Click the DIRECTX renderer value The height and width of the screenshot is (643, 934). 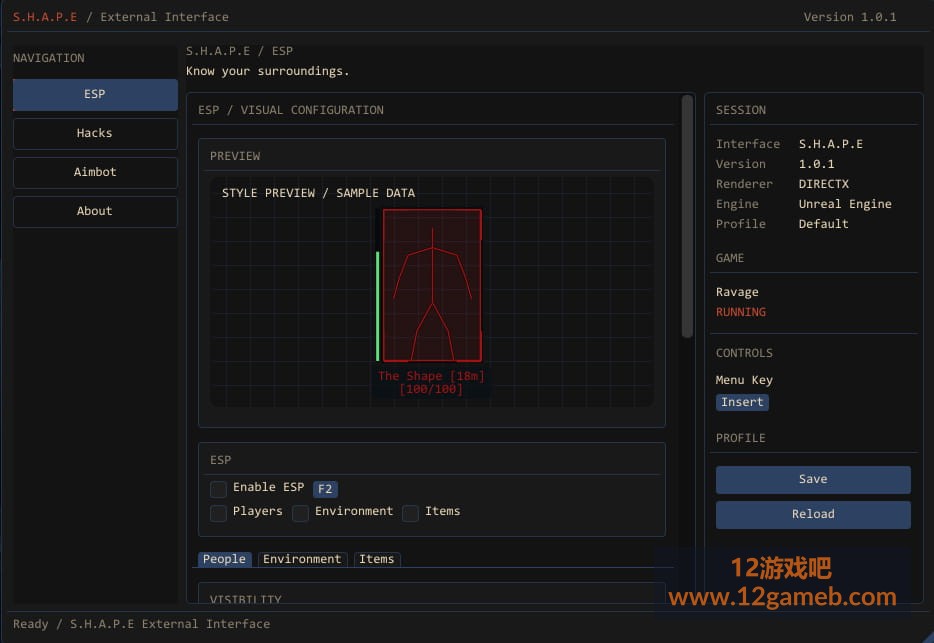(824, 184)
